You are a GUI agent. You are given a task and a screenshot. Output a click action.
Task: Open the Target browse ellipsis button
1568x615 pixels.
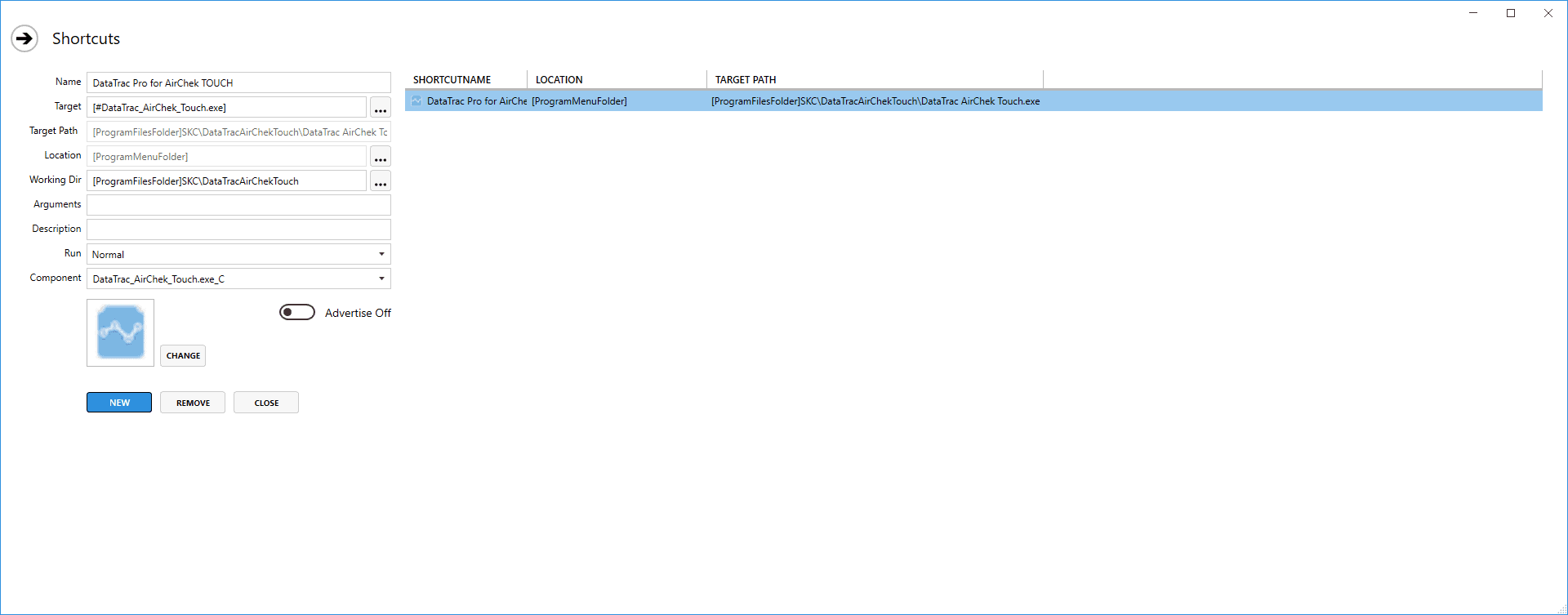click(x=380, y=108)
